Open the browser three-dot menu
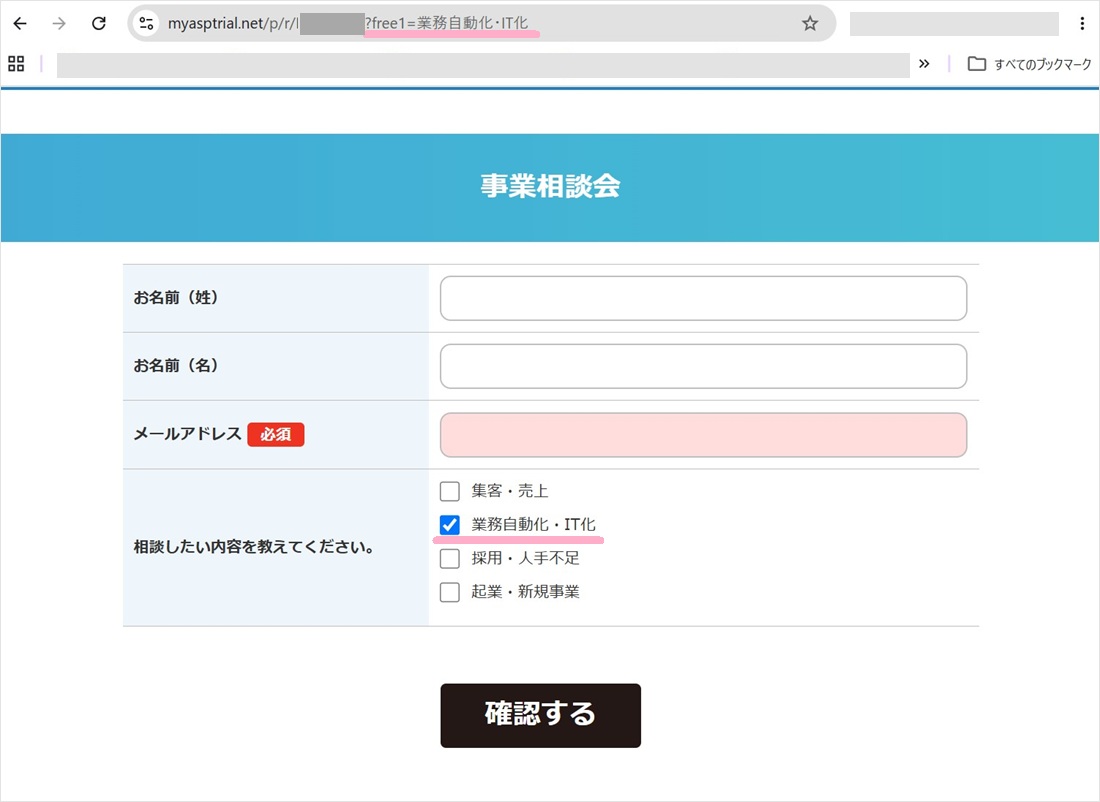Screen dimensions: 1100x802 click(x=1082, y=24)
